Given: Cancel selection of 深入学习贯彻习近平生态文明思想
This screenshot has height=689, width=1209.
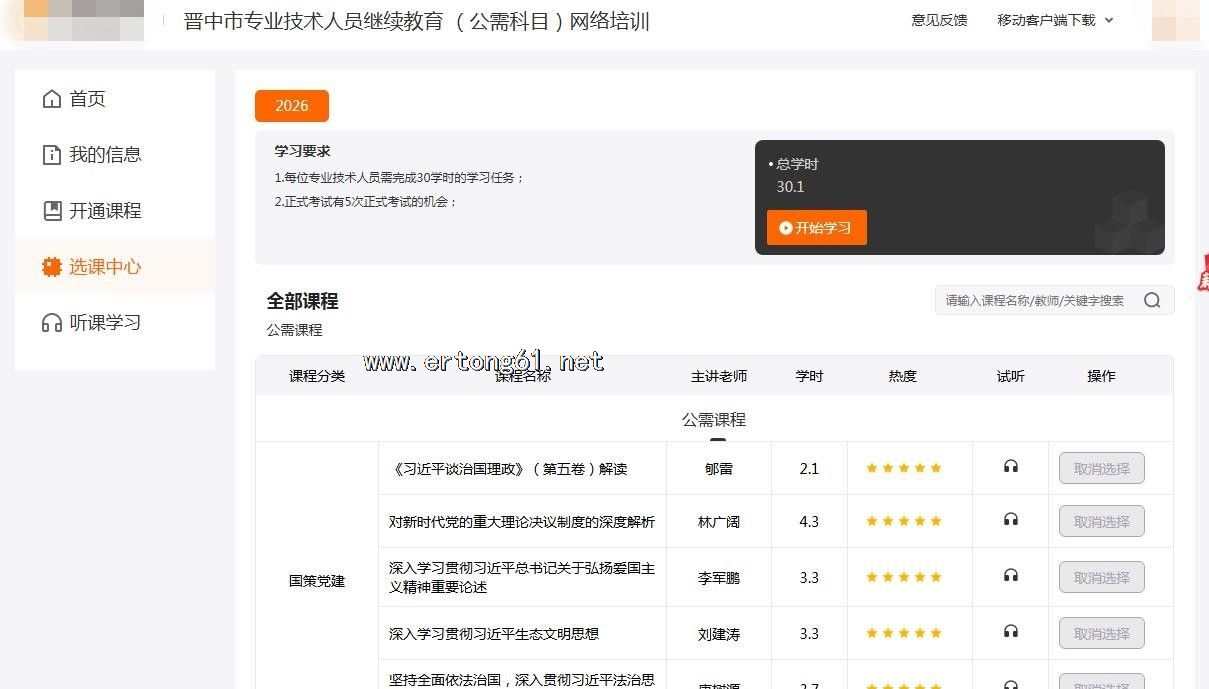Looking at the screenshot, I should coord(1102,633).
